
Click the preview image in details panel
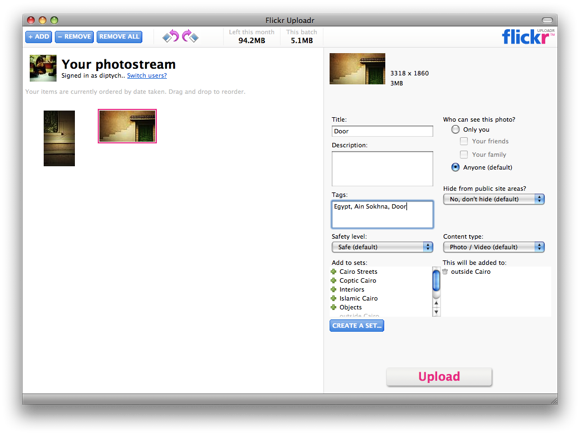click(x=357, y=69)
